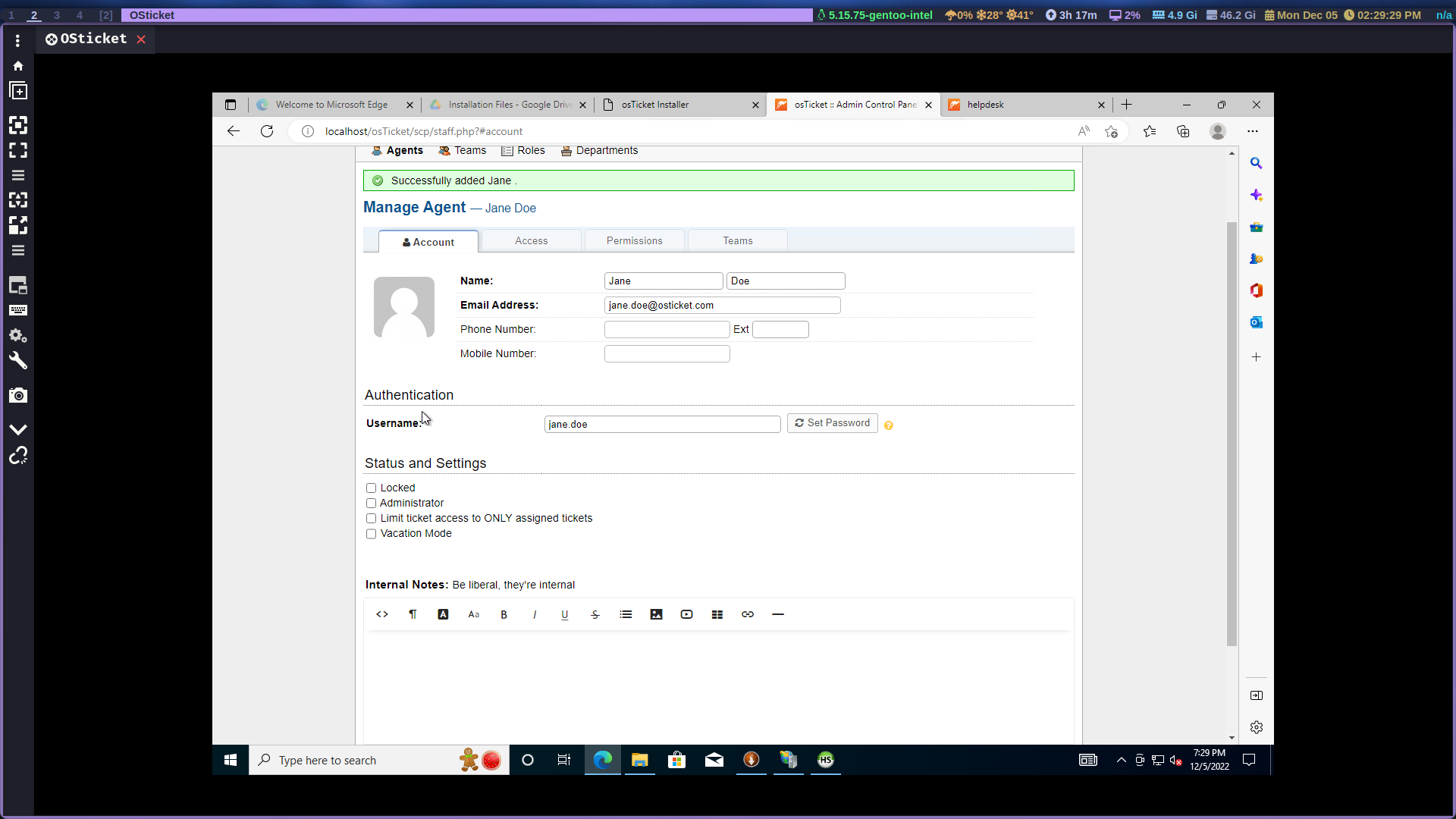Click the jane.doe username input field
This screenshot has width=1456, height=819.
663,423
